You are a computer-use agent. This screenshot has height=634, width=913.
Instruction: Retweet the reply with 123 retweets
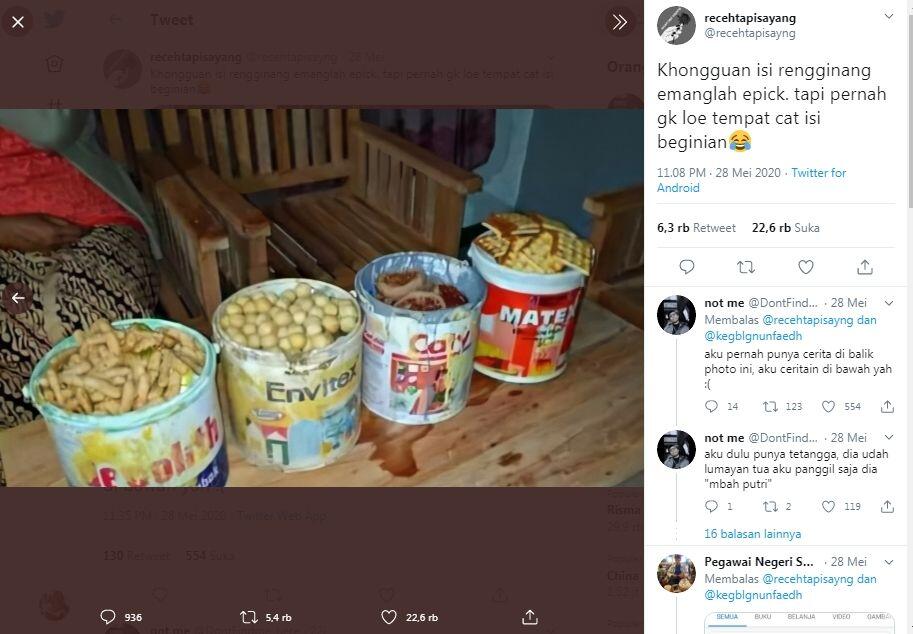[x=770, y=406]
